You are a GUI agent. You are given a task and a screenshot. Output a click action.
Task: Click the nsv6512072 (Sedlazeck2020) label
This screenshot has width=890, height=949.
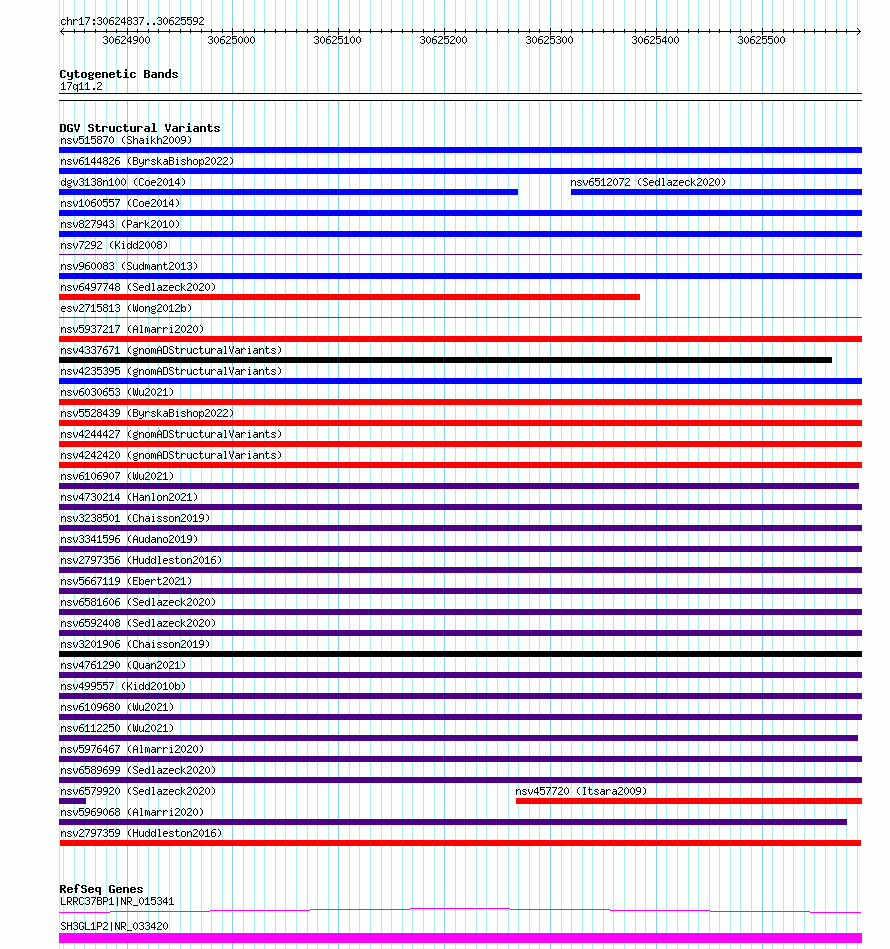pyautogui.click(x=648, y=182)
